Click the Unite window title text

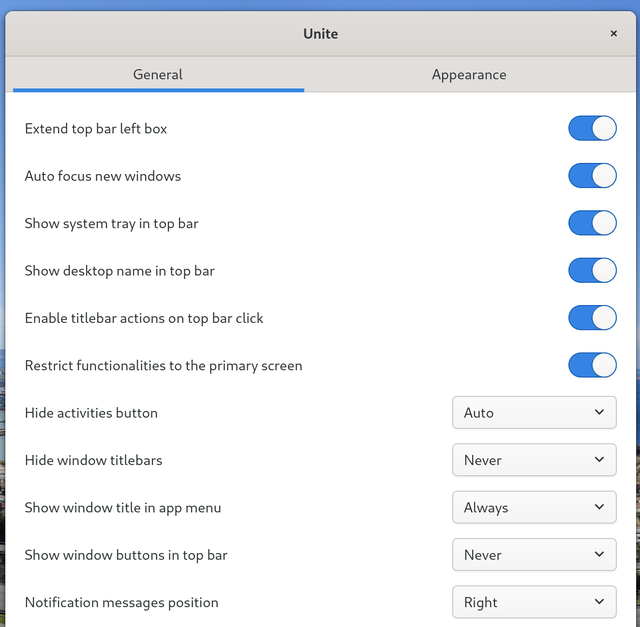pos(320,34)
